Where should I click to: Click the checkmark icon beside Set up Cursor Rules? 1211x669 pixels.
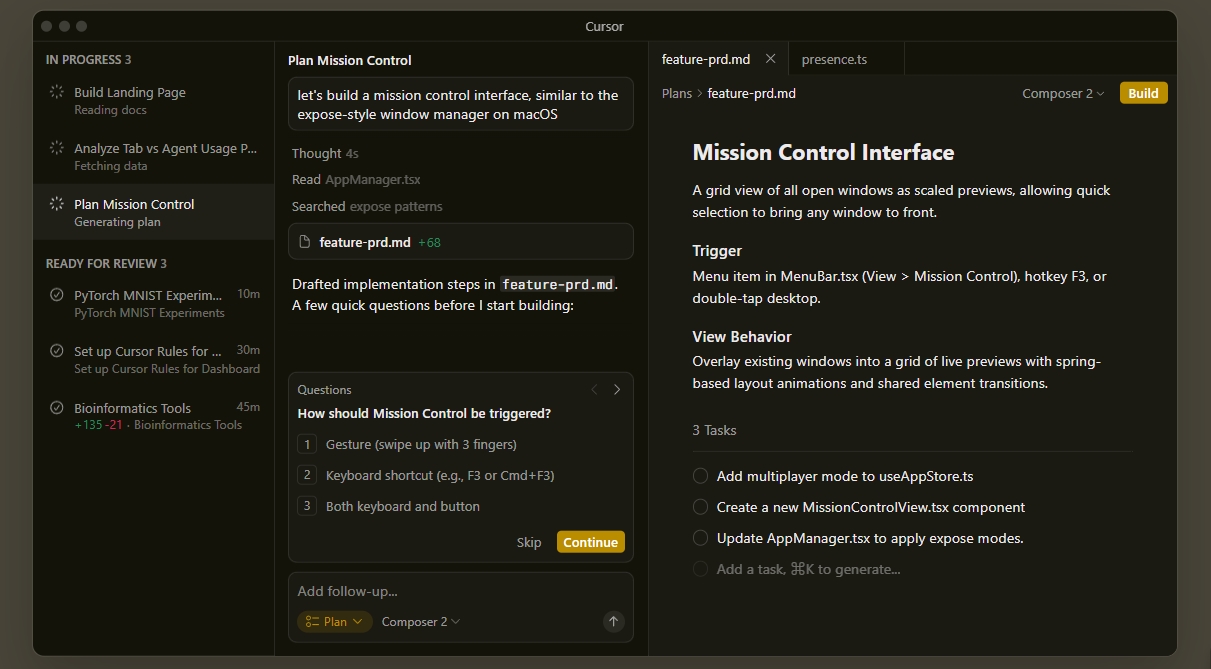(55, 351)
